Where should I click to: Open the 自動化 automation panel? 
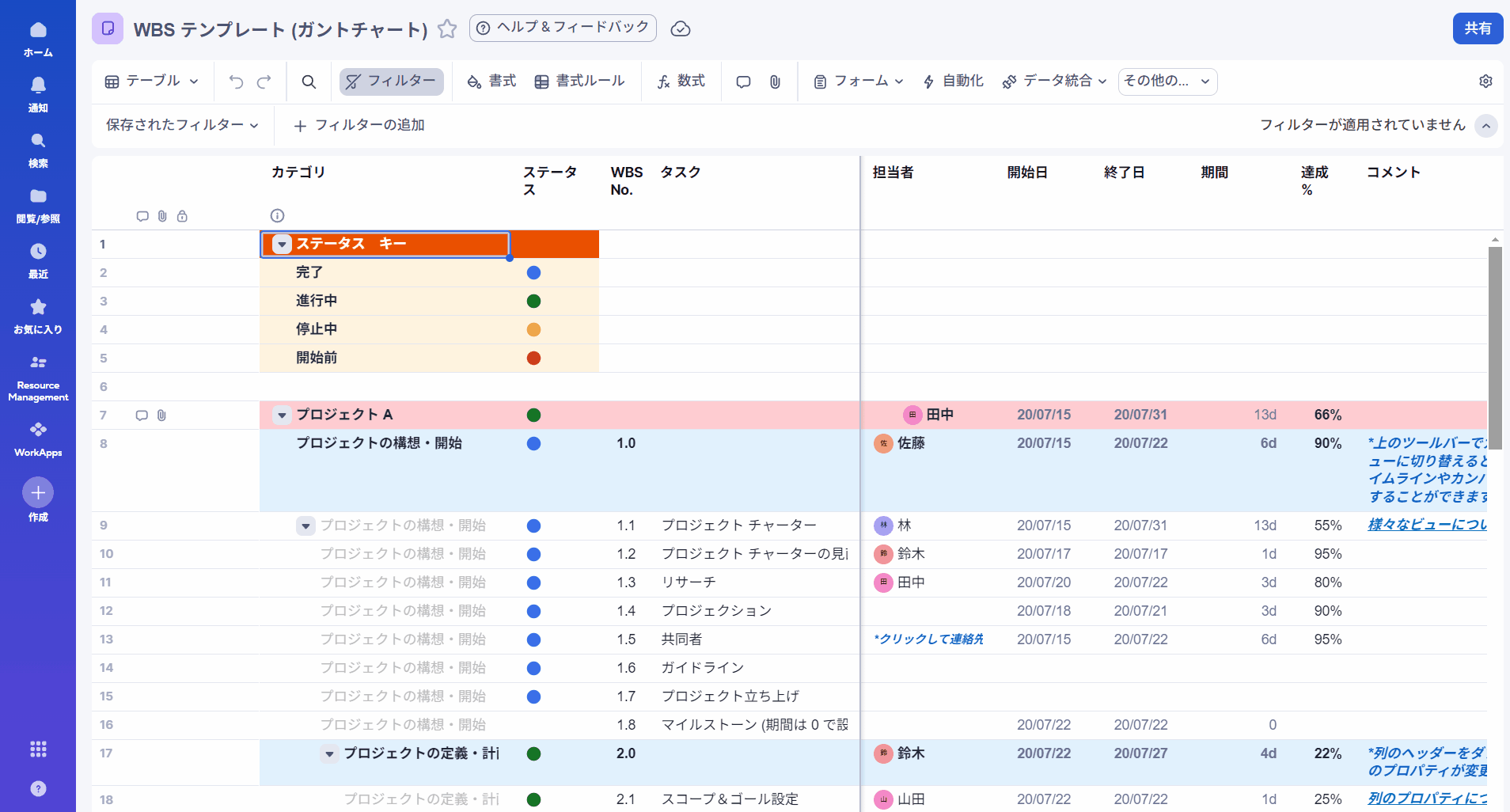(953, 81)
